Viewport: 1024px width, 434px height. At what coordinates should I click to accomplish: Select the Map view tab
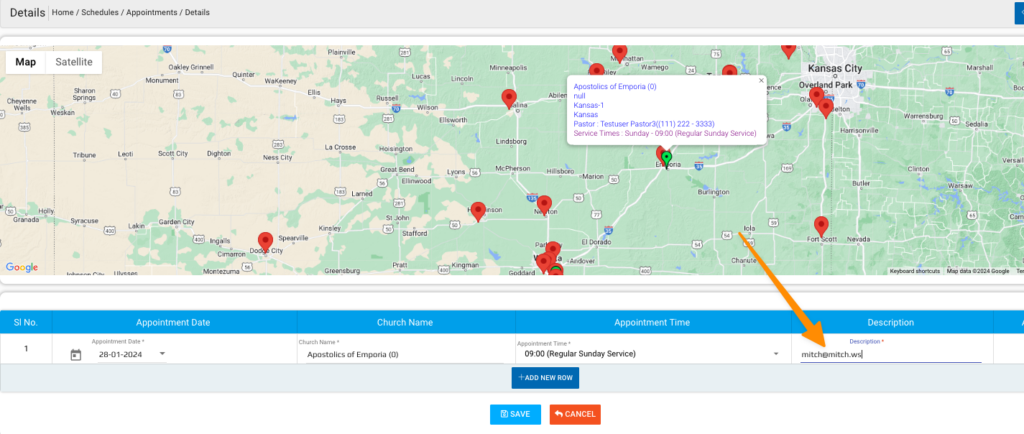[25, 62]
